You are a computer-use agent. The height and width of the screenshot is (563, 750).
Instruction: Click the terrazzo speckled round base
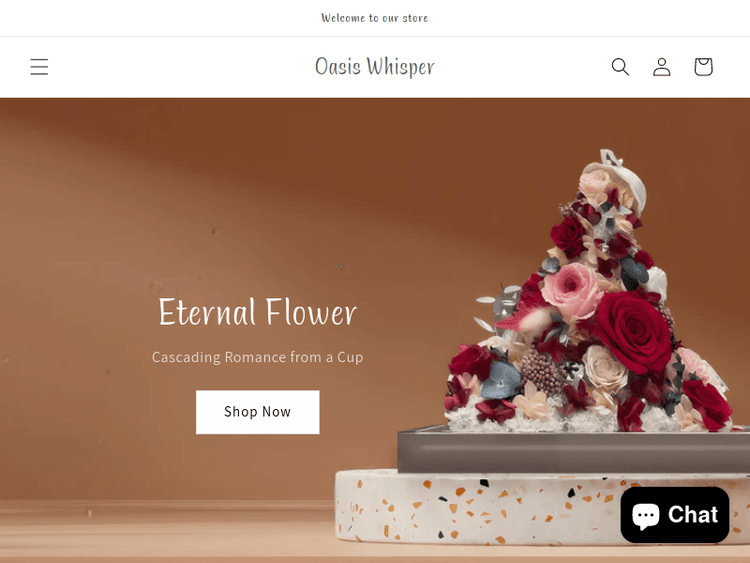tap(542, 508)
